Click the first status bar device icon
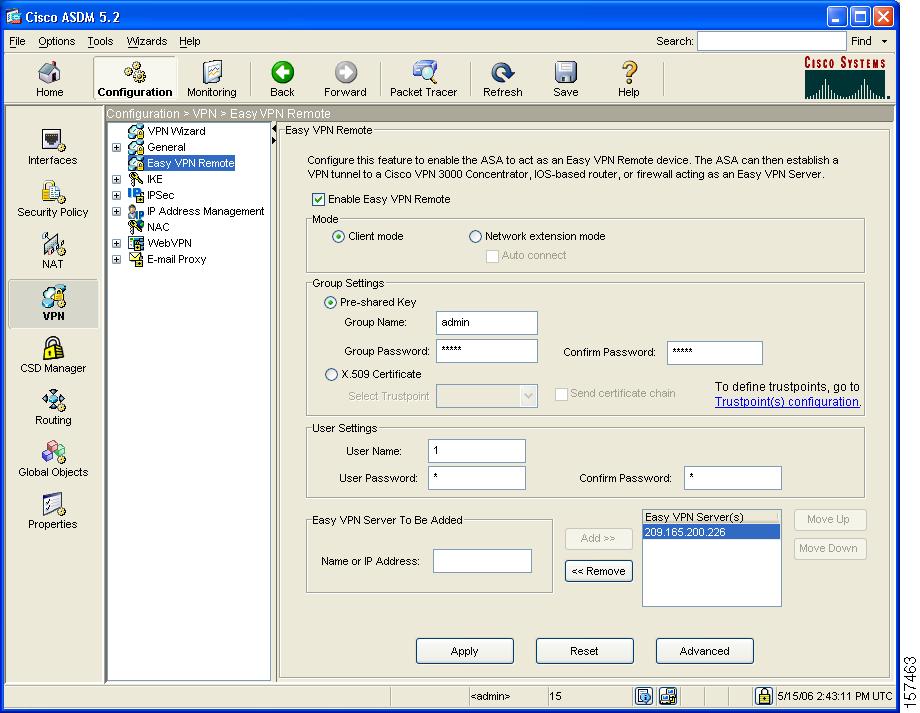The image size is (920, 713). (644, 696)
